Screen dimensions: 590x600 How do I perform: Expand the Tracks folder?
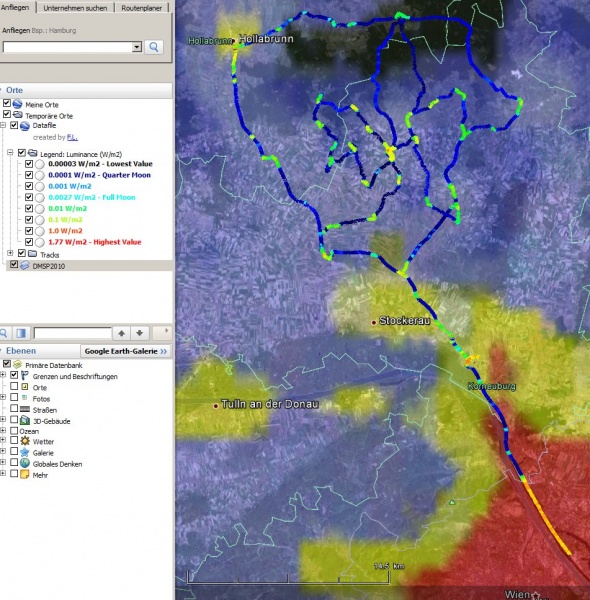[10, 253]
